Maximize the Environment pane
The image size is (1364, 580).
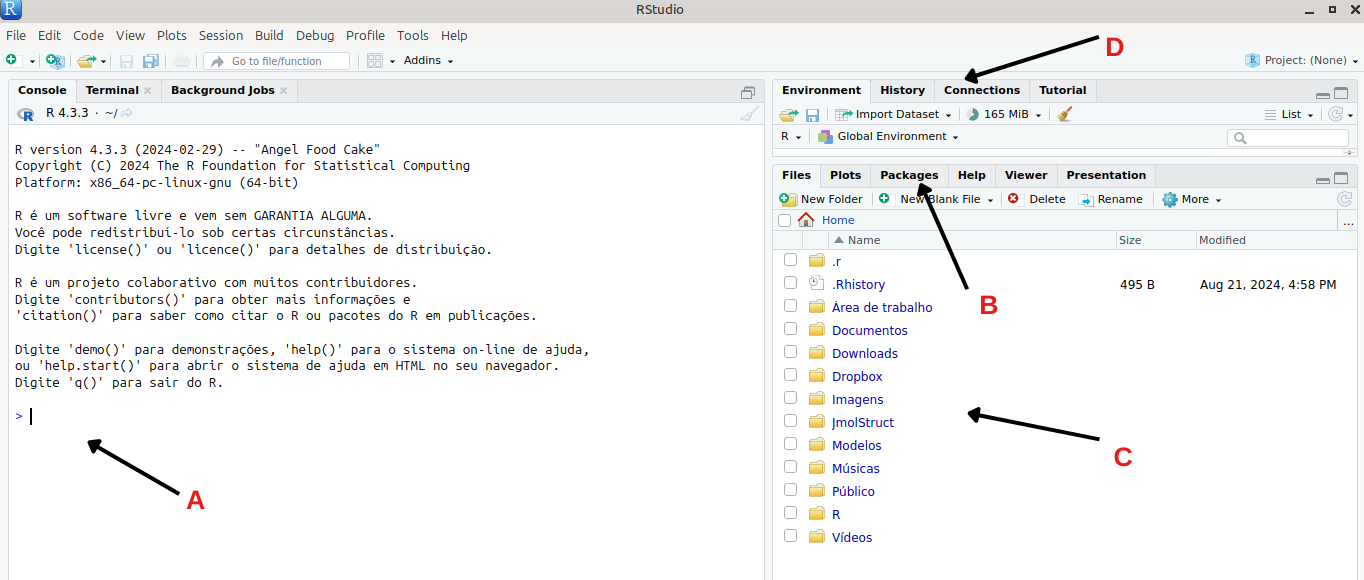pyautogui.click(x=1341, y=93)
